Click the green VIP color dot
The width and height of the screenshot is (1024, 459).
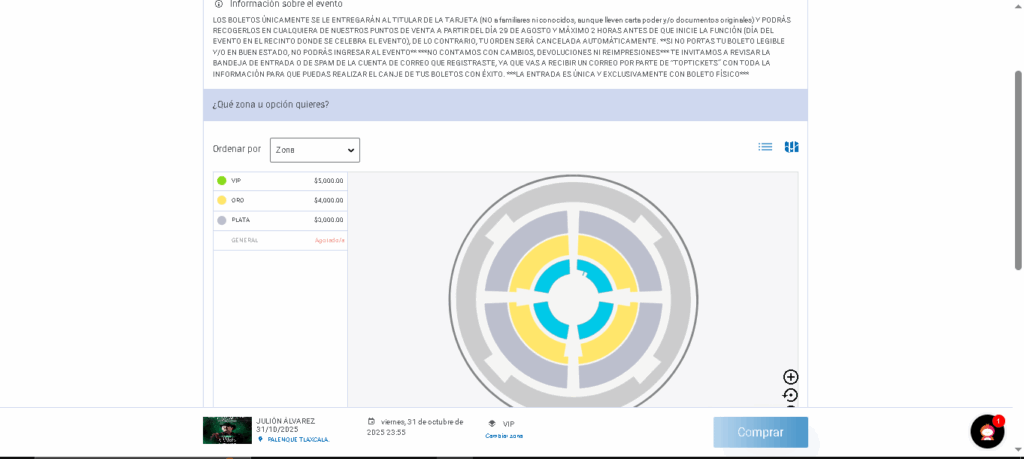click(x=222, y=181)
